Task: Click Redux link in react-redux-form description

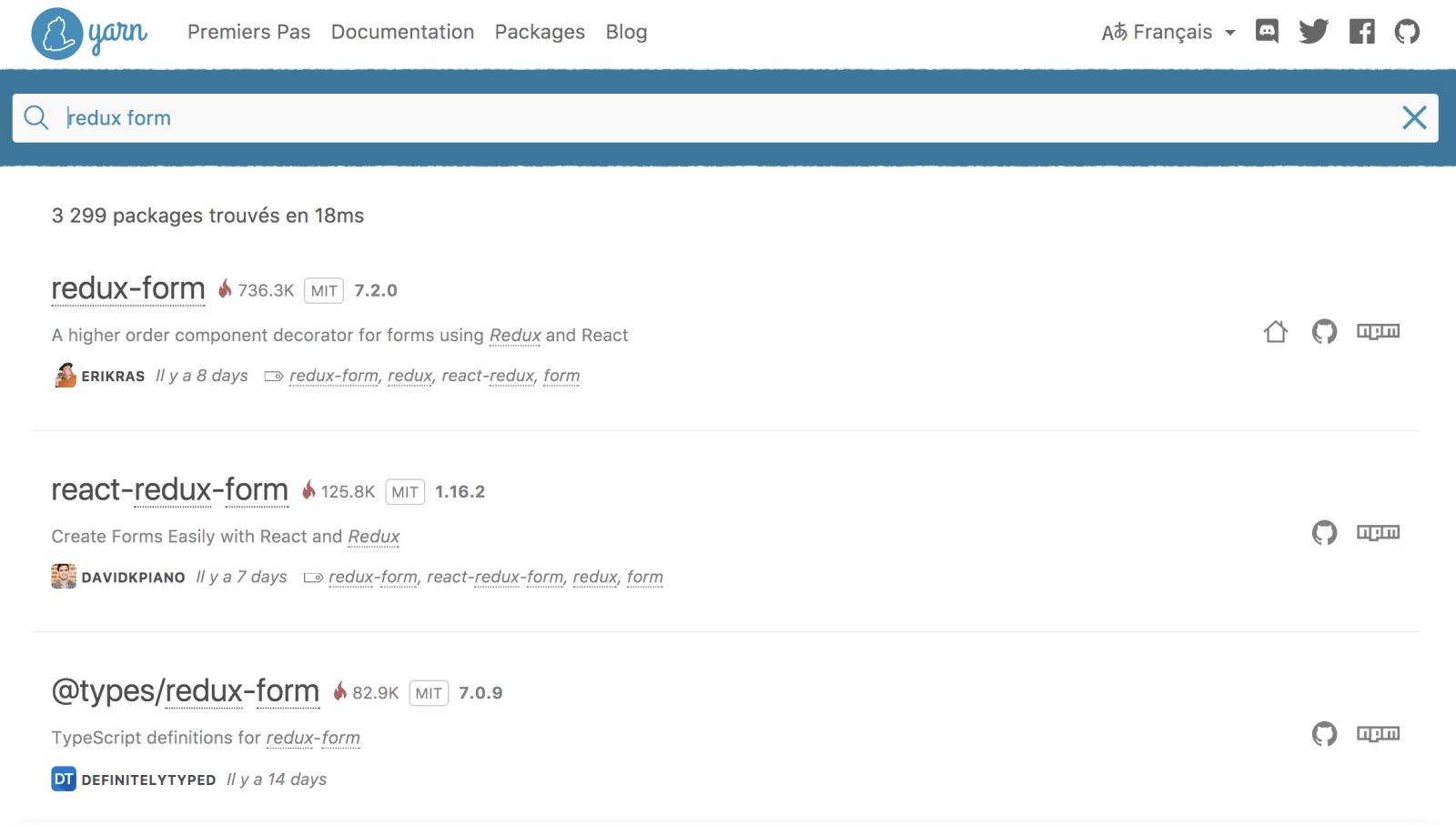Action: [x=373, y=537]
